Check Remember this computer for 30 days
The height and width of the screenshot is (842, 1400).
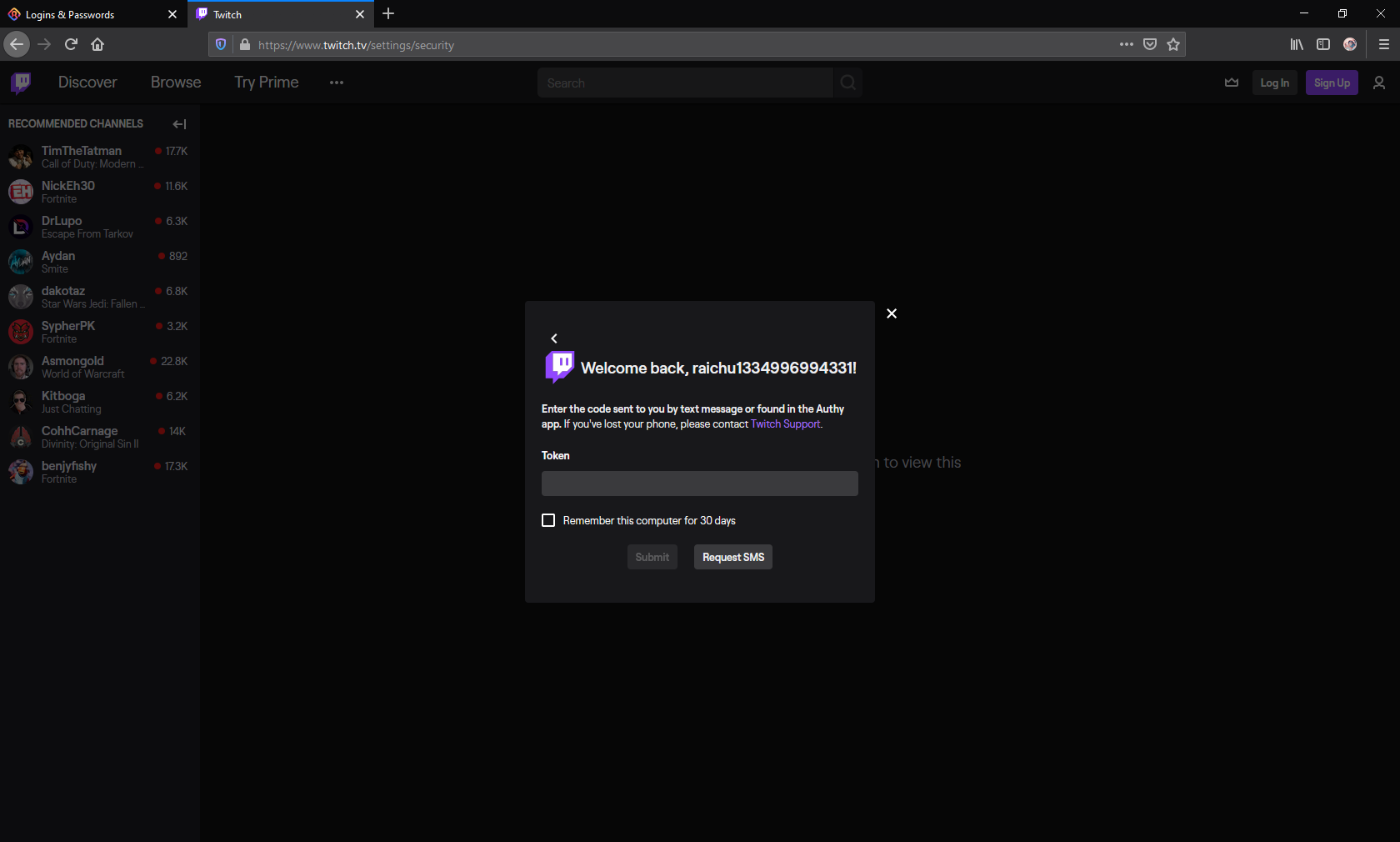(x=548, y=520)
